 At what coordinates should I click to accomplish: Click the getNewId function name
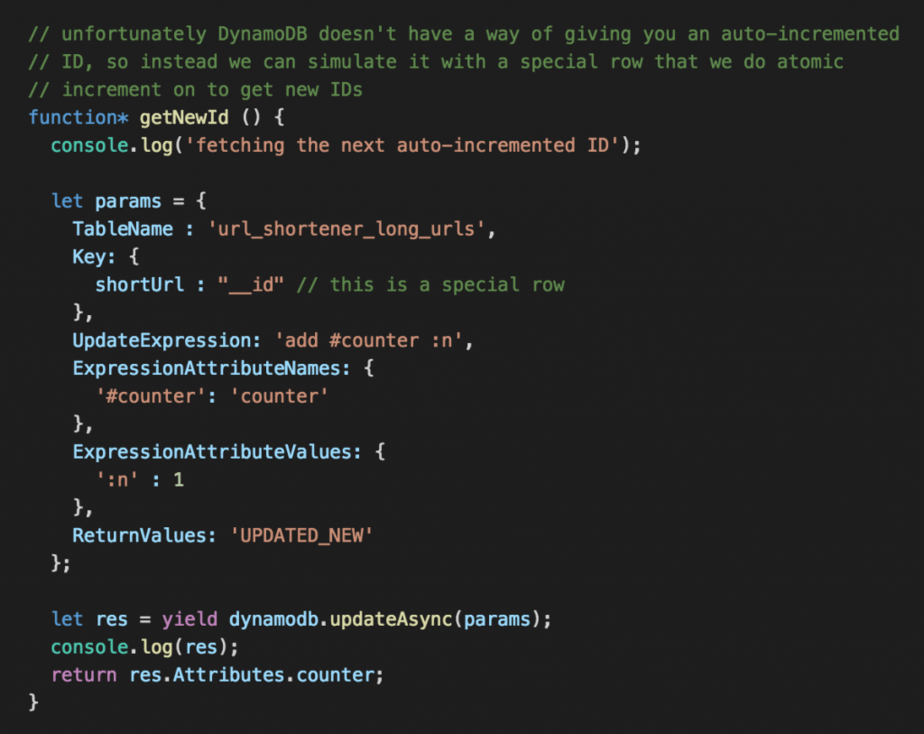coord(184,117)
